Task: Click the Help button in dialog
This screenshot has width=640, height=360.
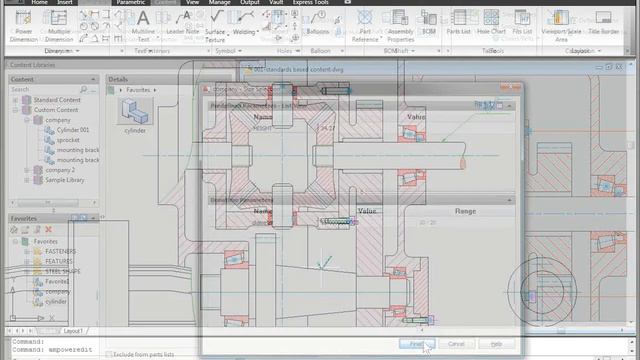Action: pyautogui.click(x=496, y=344)
